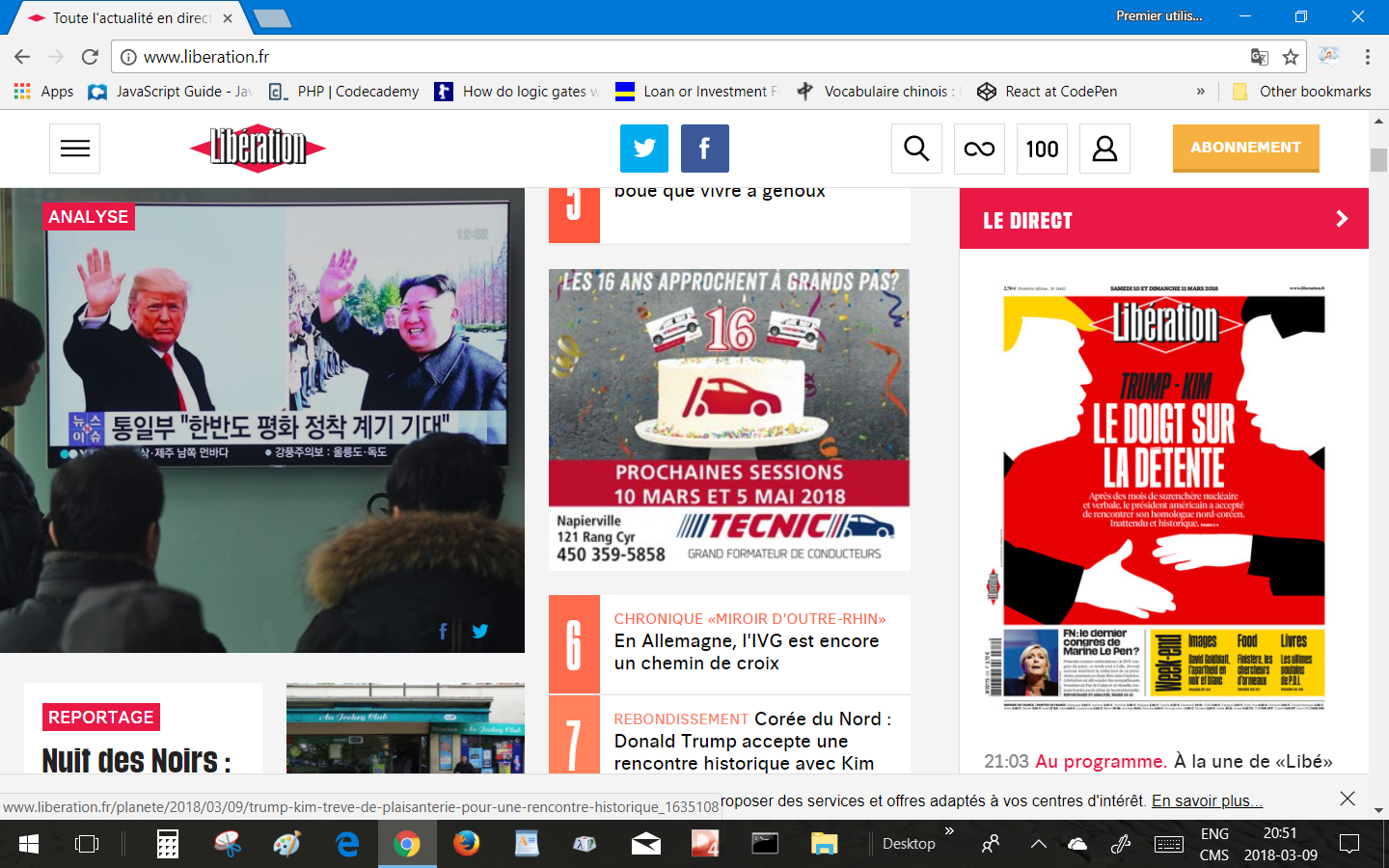
Task: Open the Chrome three-dot menu
Action: click(x=1368, y=57)
